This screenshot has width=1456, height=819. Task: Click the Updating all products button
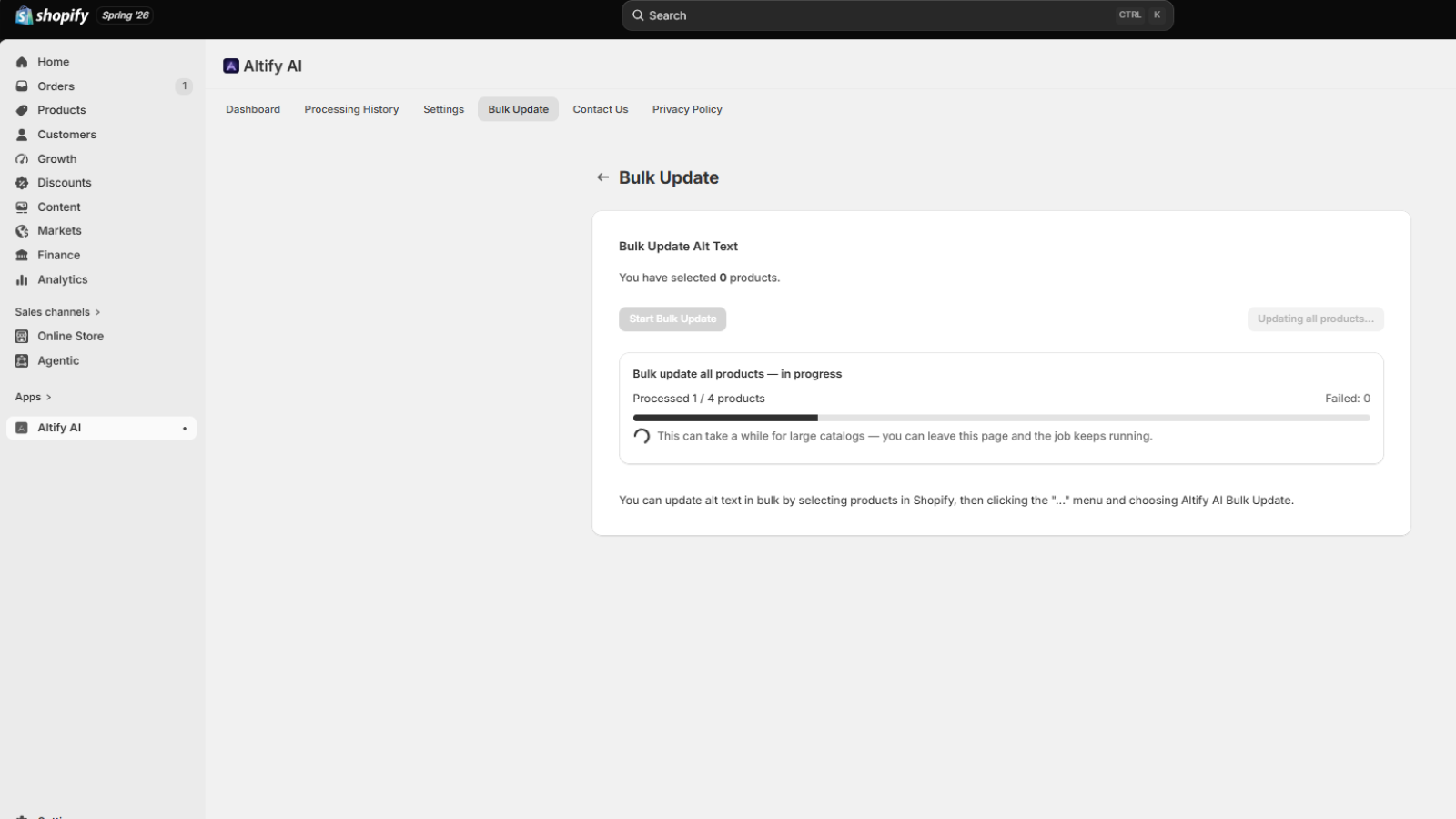pos(1316,319)
